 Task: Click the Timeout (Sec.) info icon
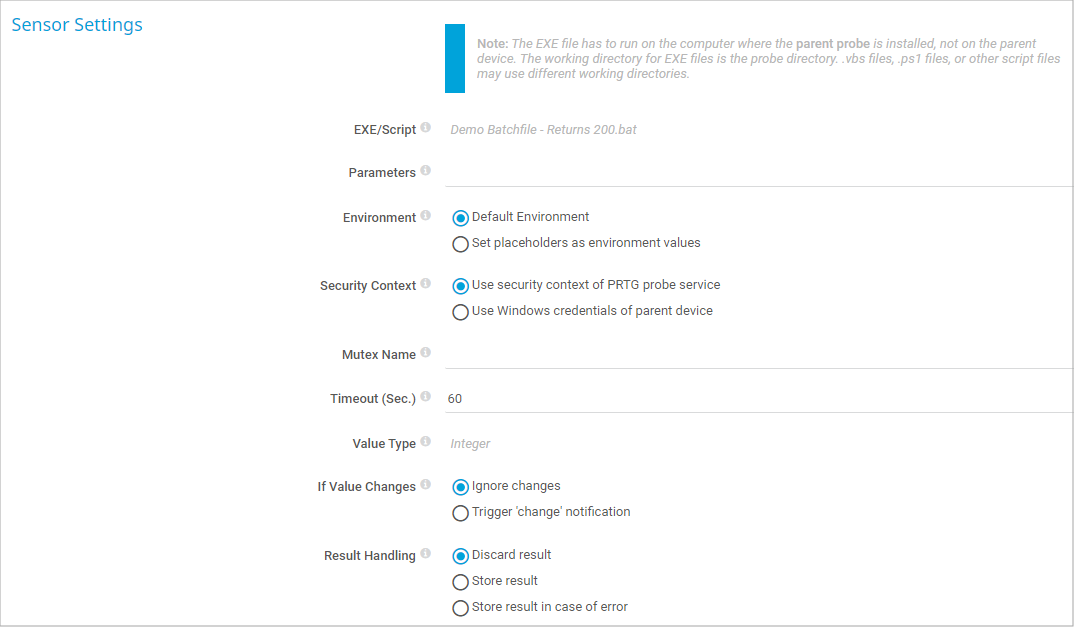pos(426,397)
